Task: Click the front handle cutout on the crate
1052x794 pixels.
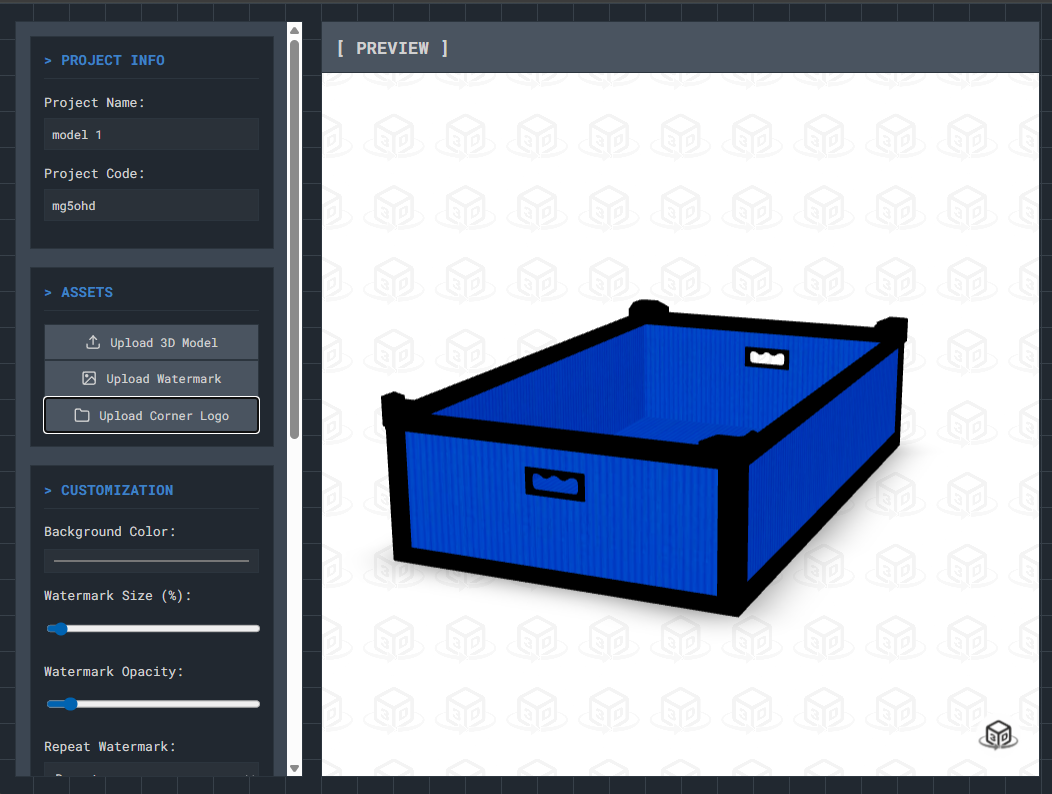Action: pyautogui.click(x=554, y=484)
